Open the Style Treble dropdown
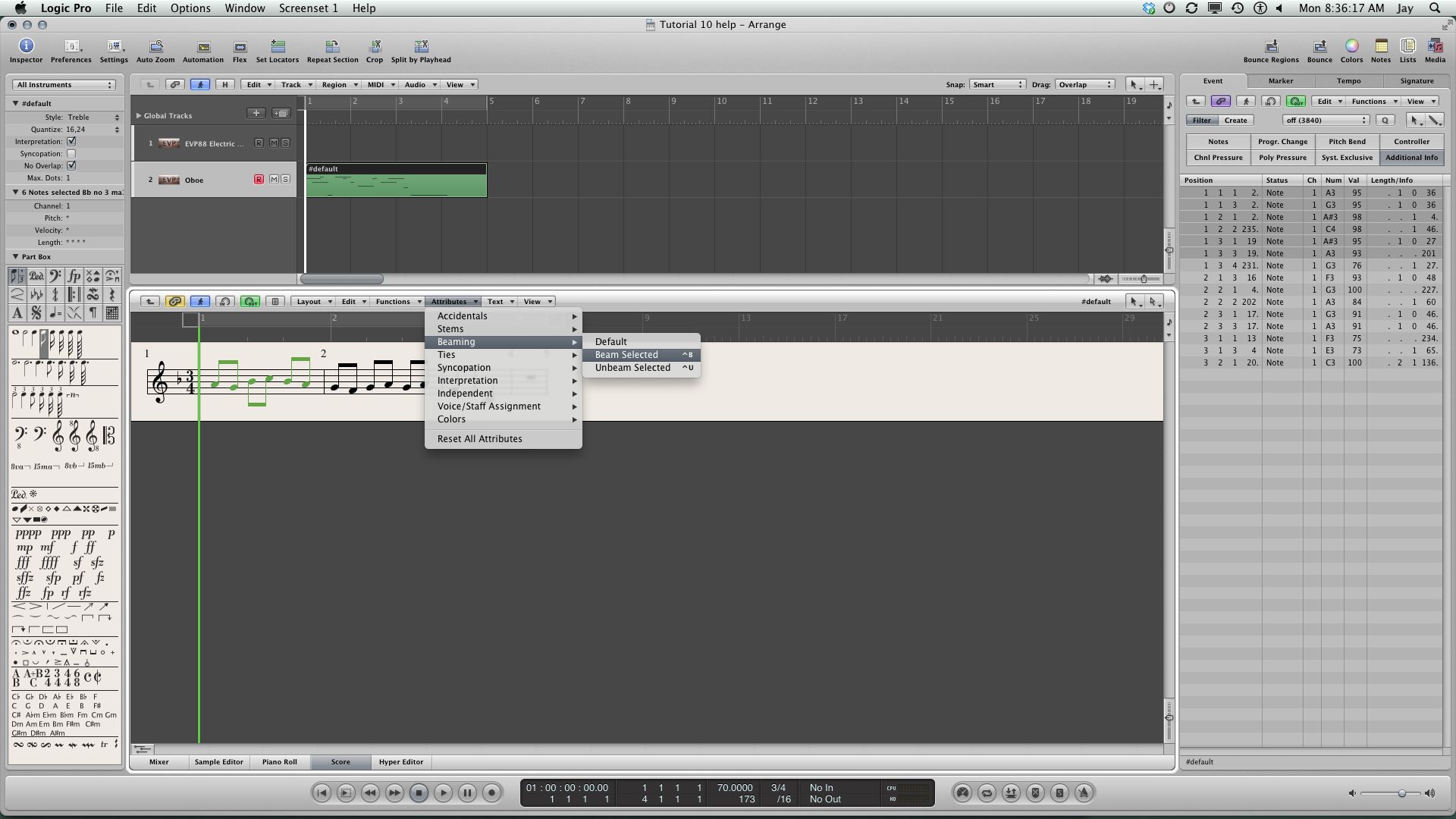Image resolution: width=1456 pixels, height=819 pixels. coord(94,118)
